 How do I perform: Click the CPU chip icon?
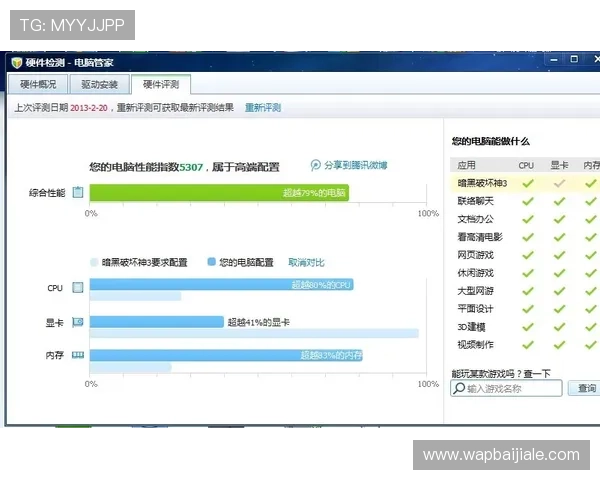78,287
